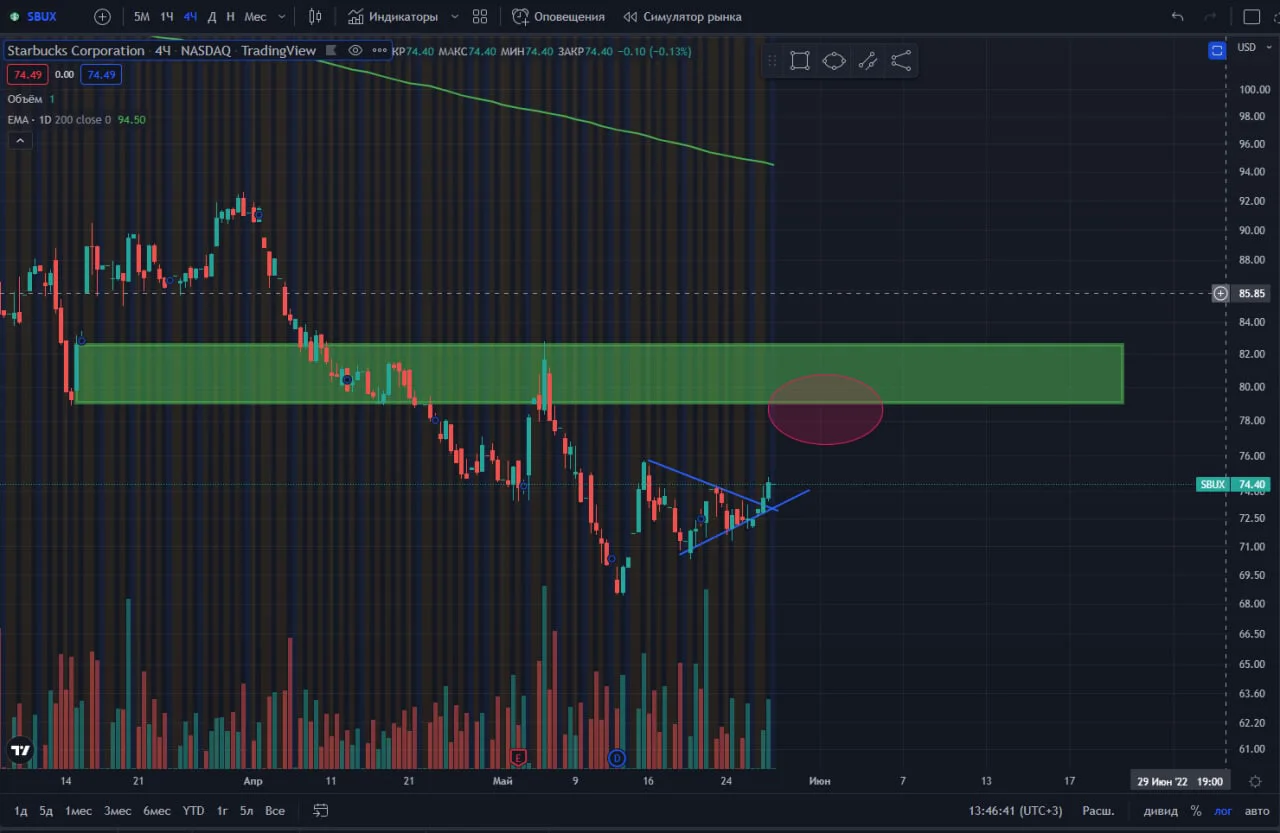Set date range to YTD
The width and height of the screenshot is (1280, 833).
pyautogui.click(x=193, y=811)
